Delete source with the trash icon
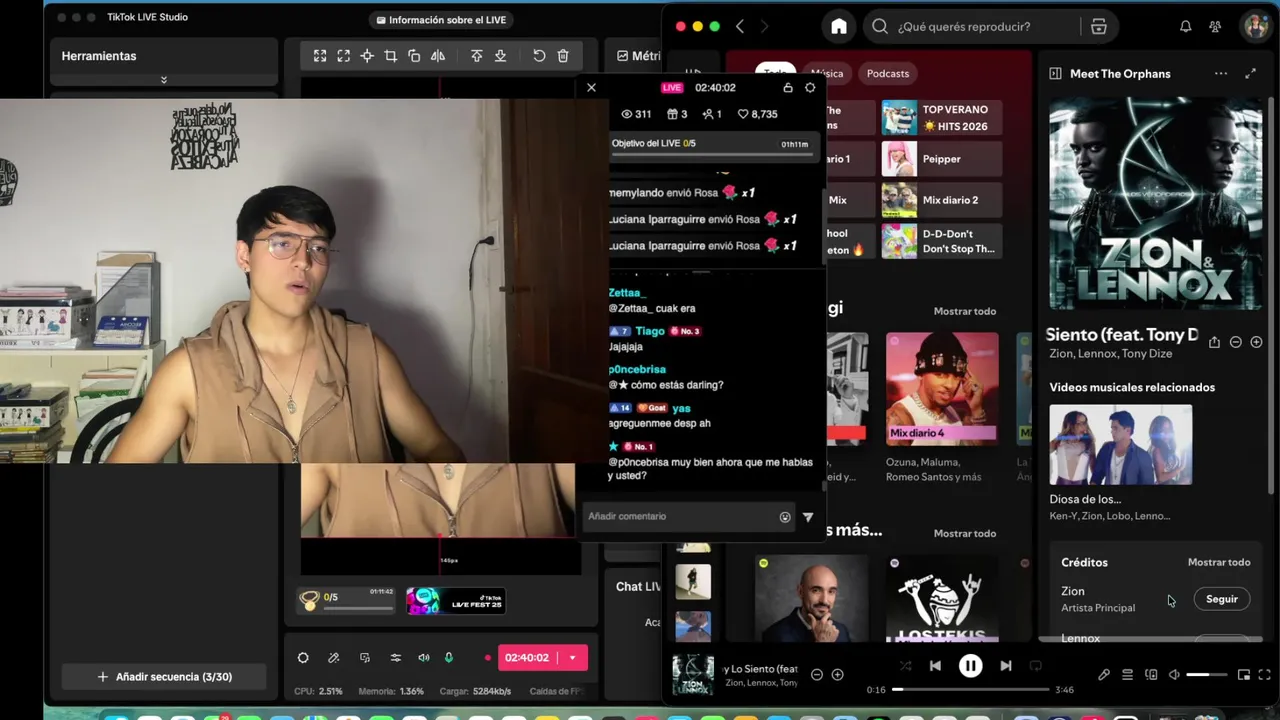 (563, 56)
